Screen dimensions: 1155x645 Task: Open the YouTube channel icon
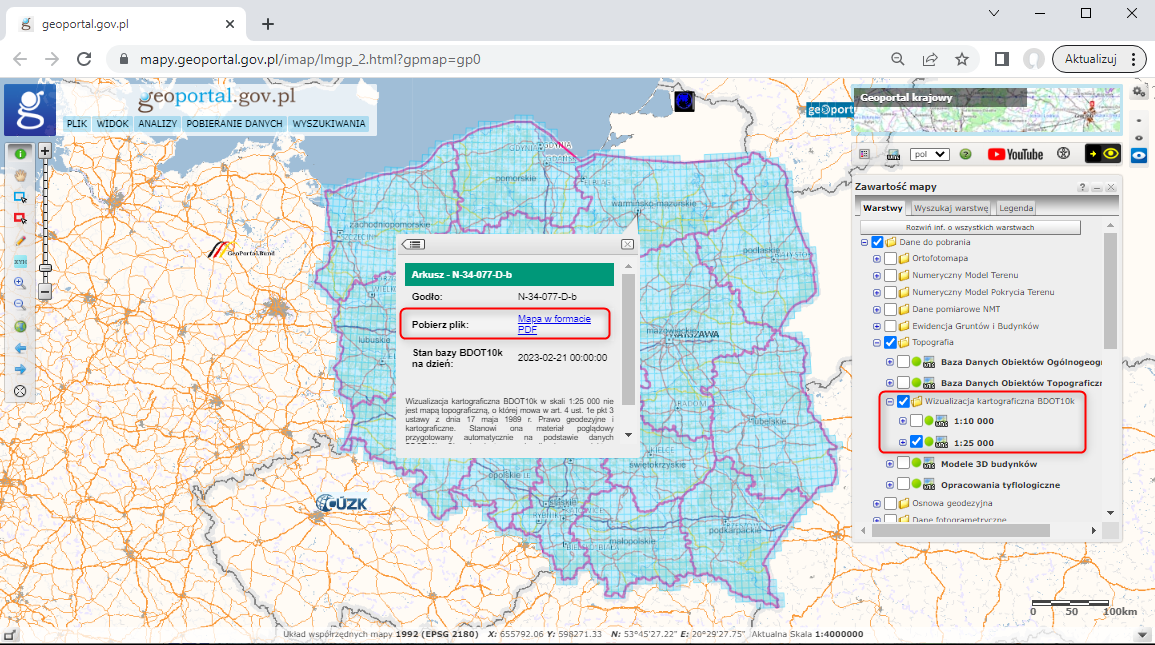pos(1015,154)
